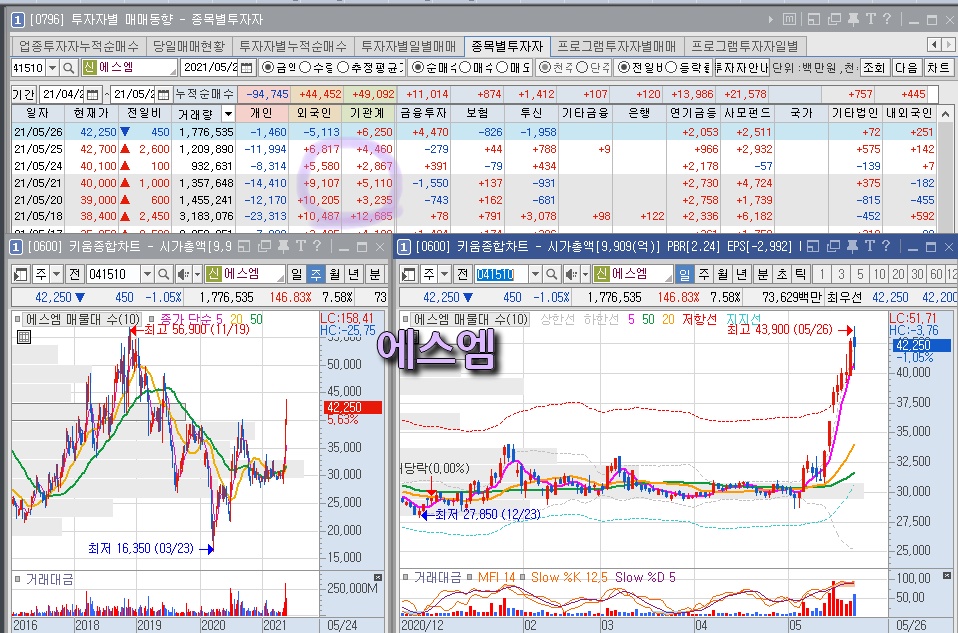958x633 pixels.
Task: Select the 매도 radio button
Action: [x=502, y=68]
